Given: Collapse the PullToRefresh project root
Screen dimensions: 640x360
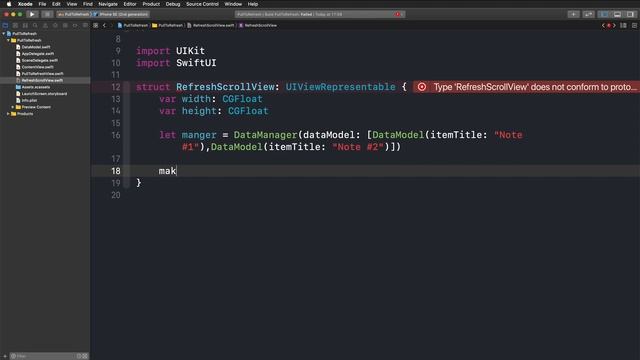Looking at the screenshot, I should tap(4, 33).
